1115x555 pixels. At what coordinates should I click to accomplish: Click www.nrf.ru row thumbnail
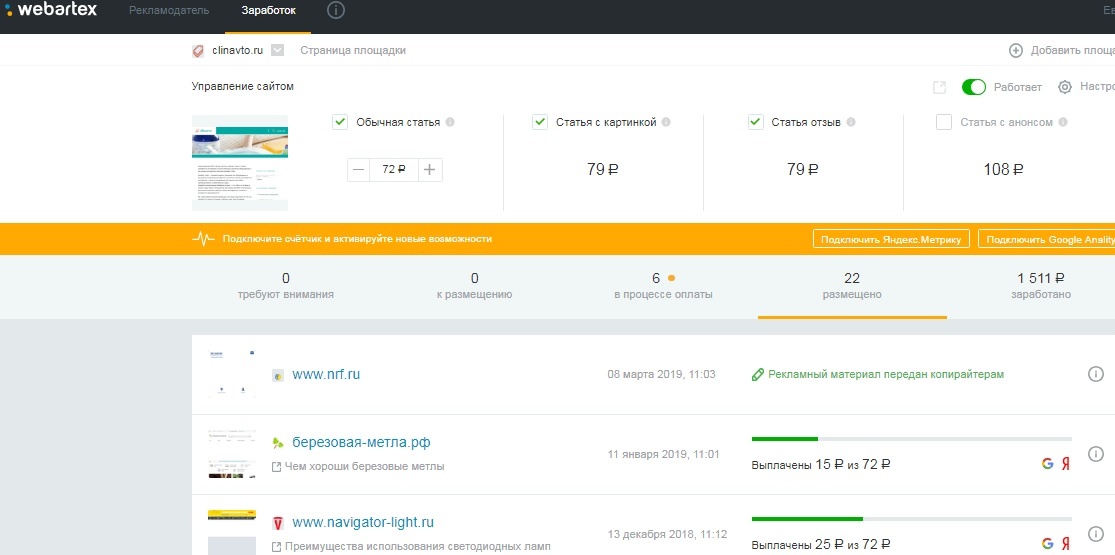[232, 374]
